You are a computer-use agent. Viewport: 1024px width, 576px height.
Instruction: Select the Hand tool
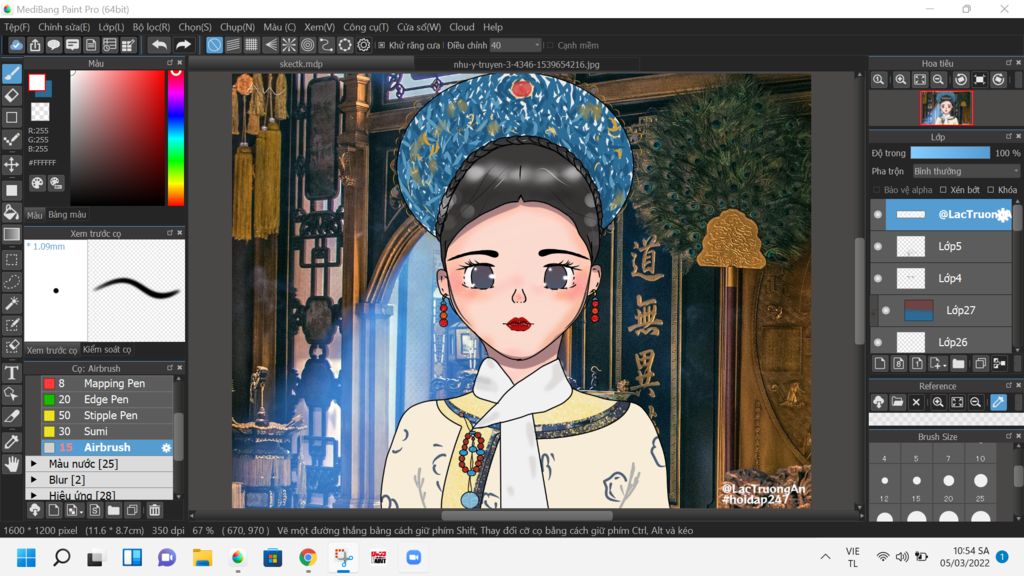click(12, 464)
